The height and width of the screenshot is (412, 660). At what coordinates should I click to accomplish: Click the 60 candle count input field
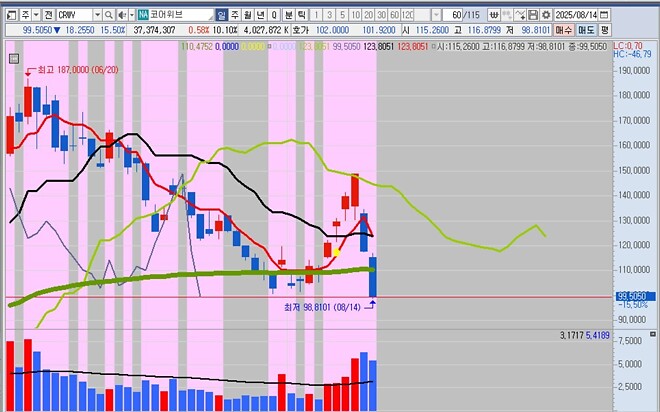pyautogui.click(x=453, y=15)
